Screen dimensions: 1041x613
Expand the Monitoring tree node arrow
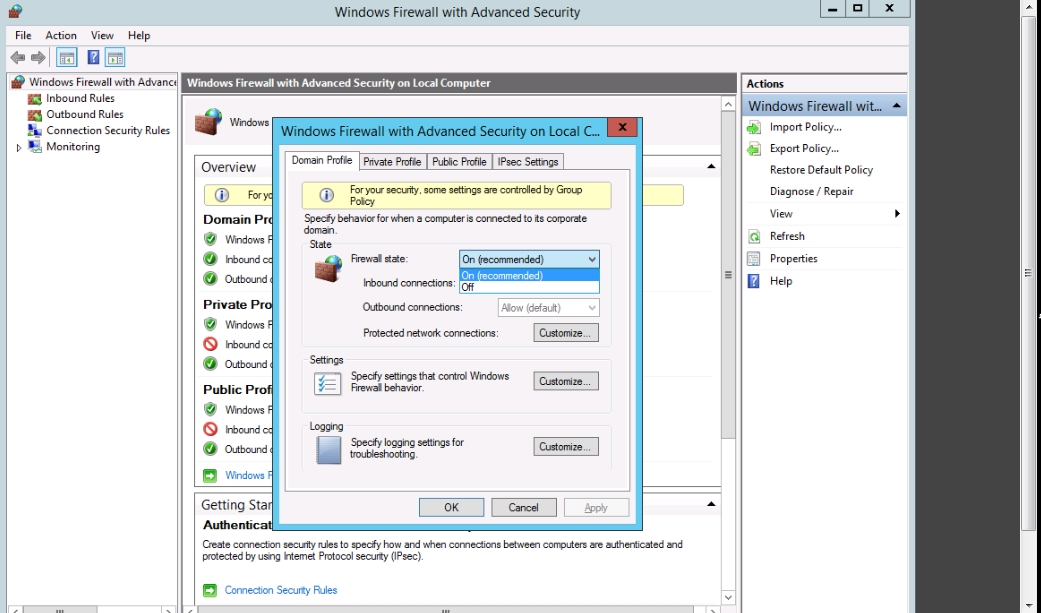point(19,147)
